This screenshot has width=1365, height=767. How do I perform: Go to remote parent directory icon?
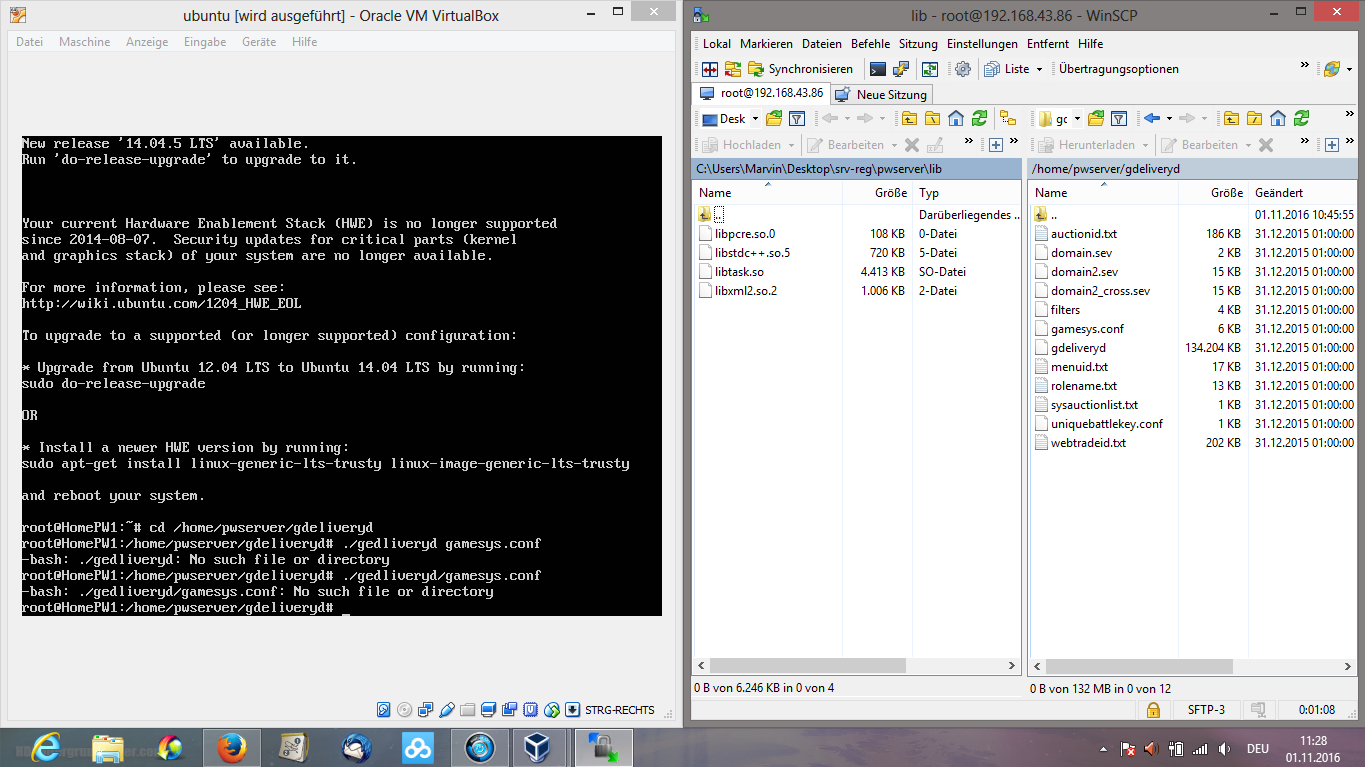click(x=1231, y=119)
